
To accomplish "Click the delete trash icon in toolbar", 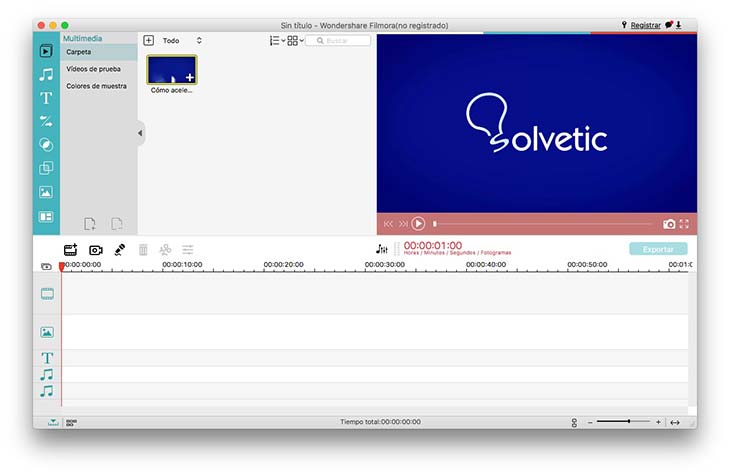I will point(143,250).
